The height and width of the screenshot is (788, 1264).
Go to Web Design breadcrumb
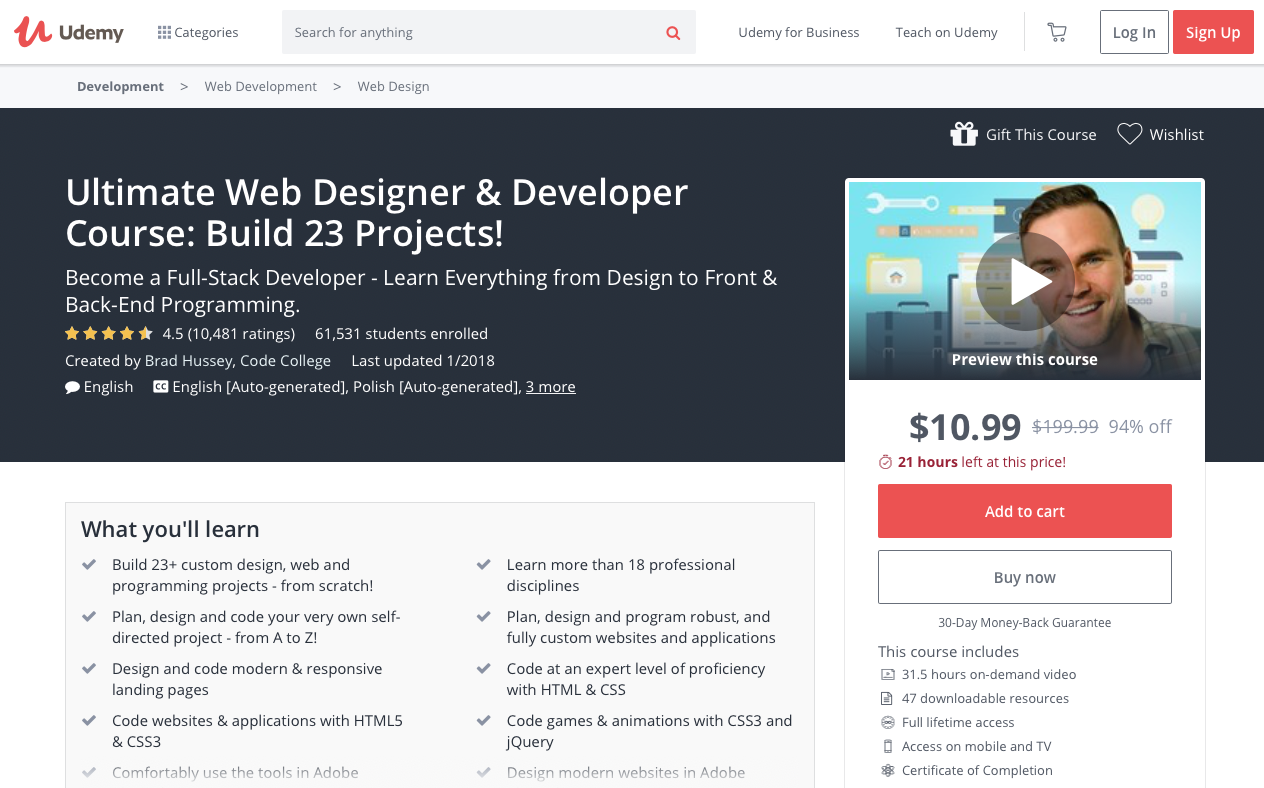pyautogui.click(x=394, y=86)
